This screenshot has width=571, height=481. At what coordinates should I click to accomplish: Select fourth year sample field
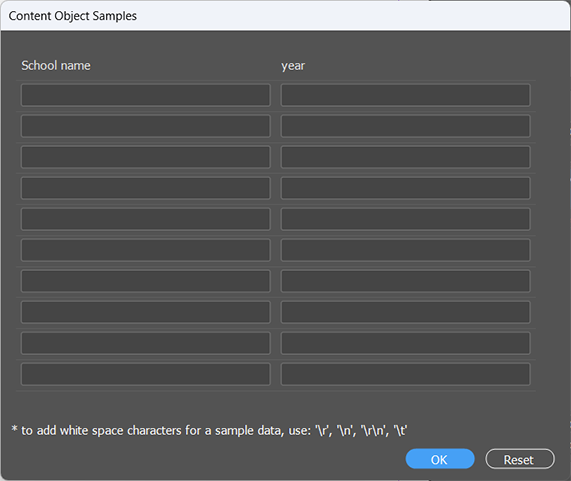[x=405, y=188]
